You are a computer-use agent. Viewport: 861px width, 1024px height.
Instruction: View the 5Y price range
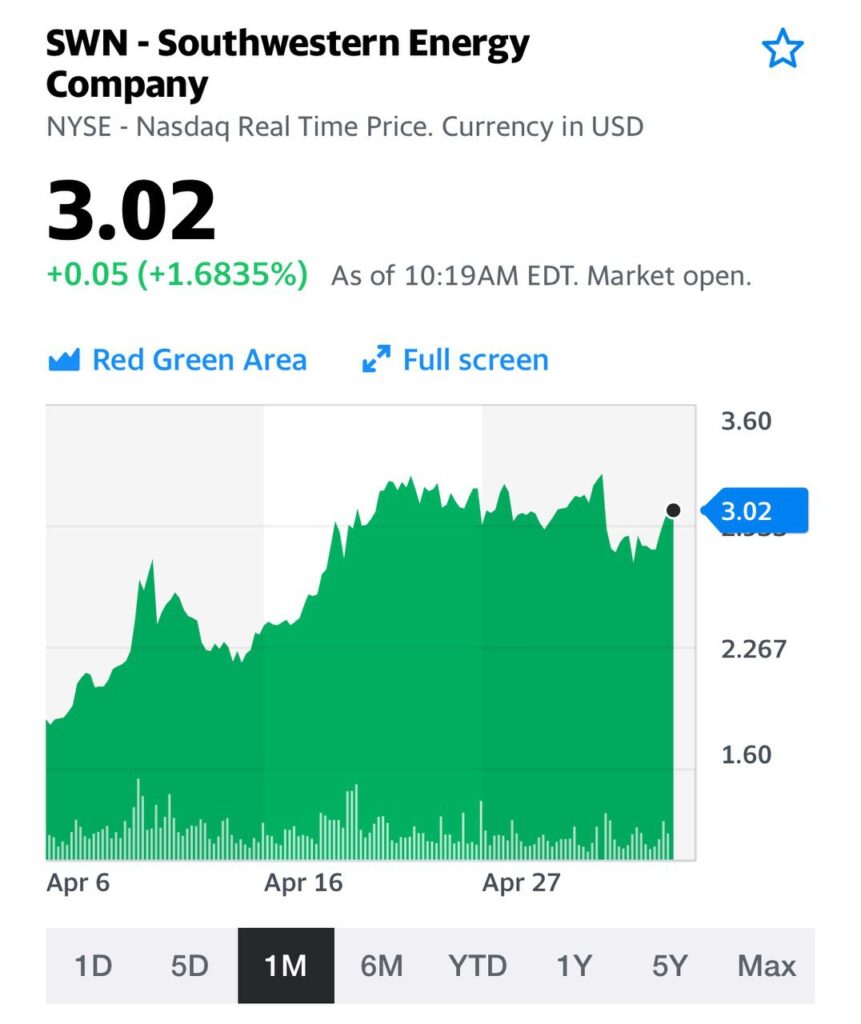(x=670, y=966)
